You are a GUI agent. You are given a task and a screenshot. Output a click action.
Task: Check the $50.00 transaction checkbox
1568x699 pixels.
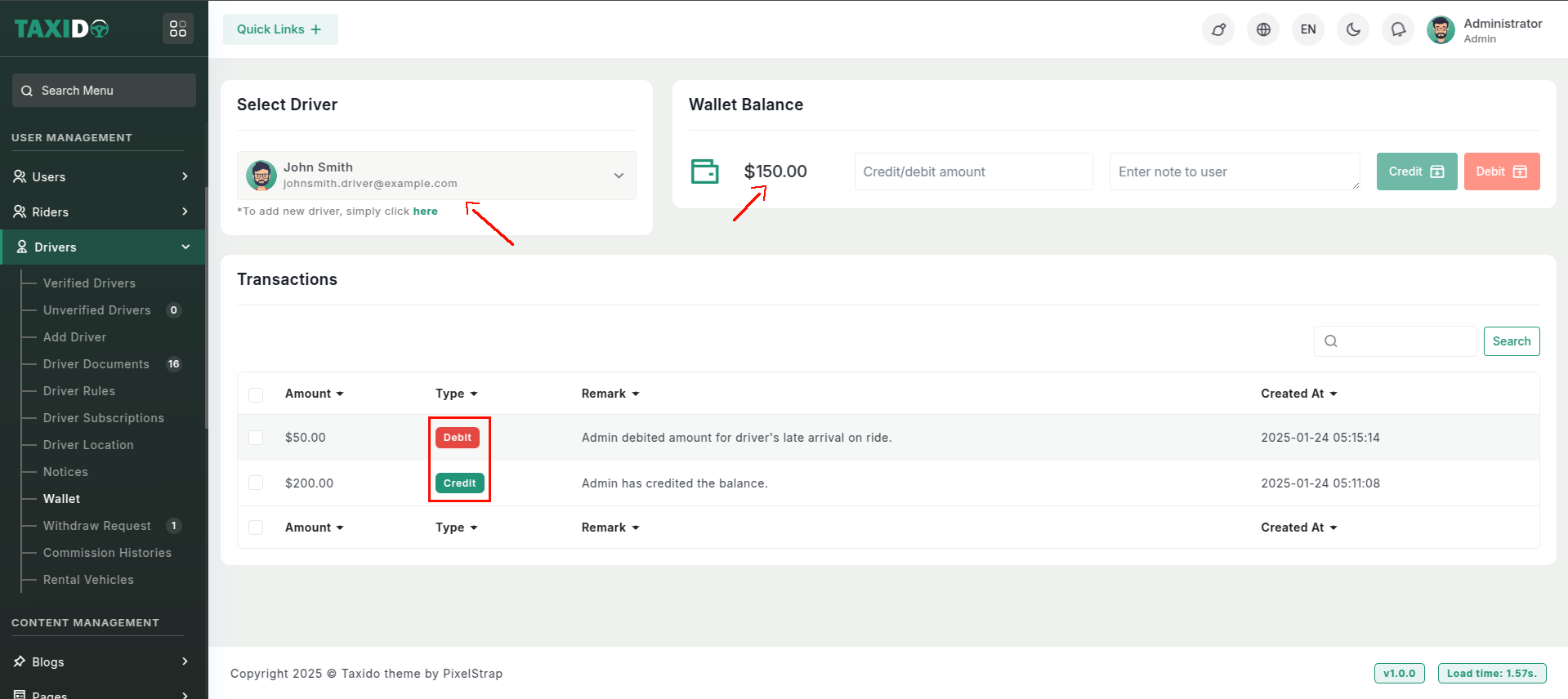pos(256,438)
